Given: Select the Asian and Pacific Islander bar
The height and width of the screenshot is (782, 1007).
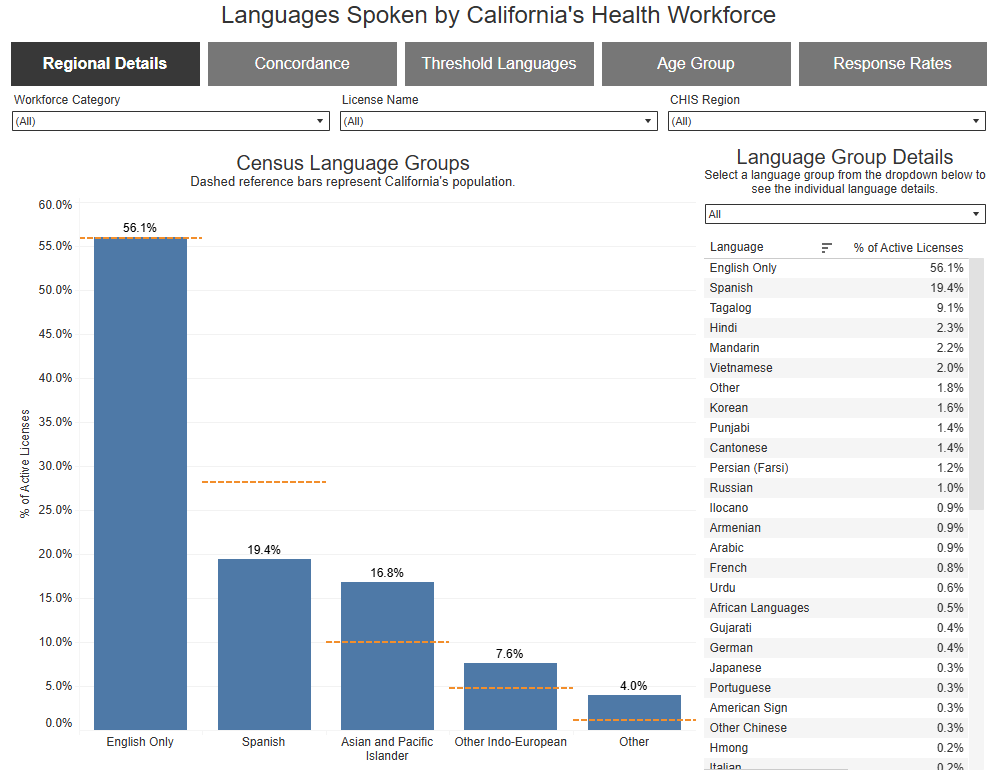Looking at the screenshot, I should [387, 655].
